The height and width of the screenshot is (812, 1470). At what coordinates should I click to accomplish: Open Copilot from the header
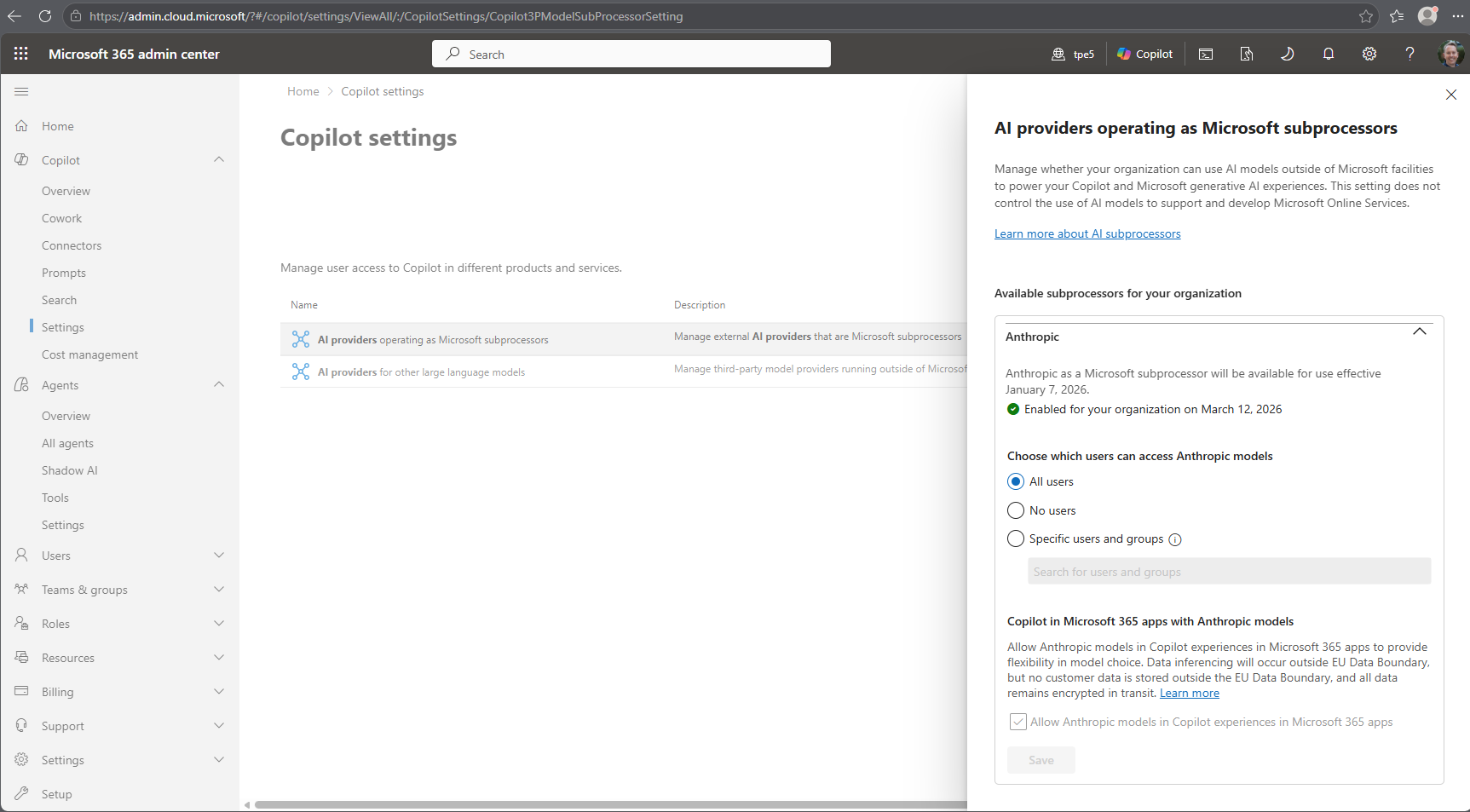(x=1144, y=54)
